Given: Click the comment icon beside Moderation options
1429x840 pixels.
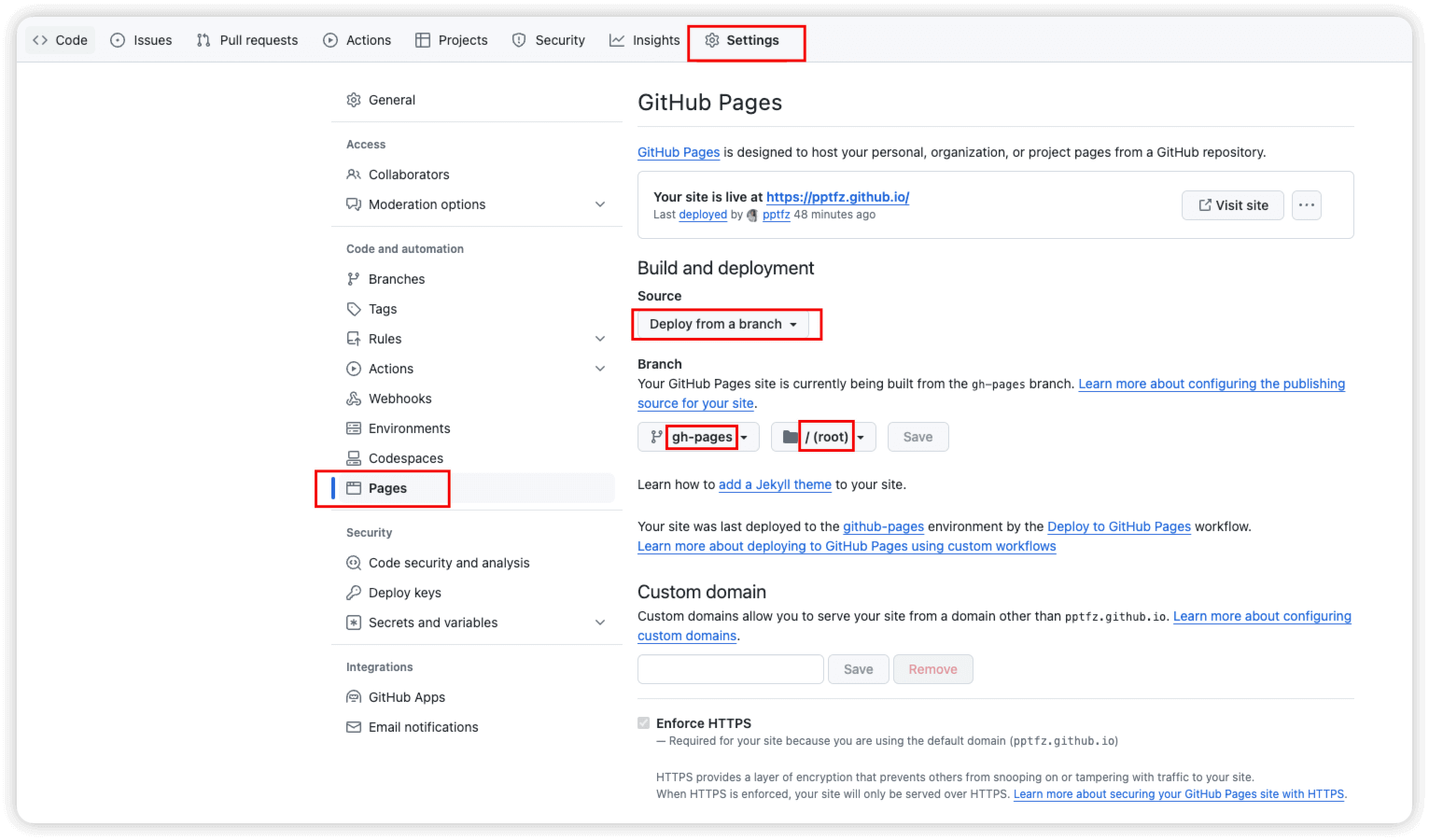Looking at the screenshot, I should tap(354, 204).
